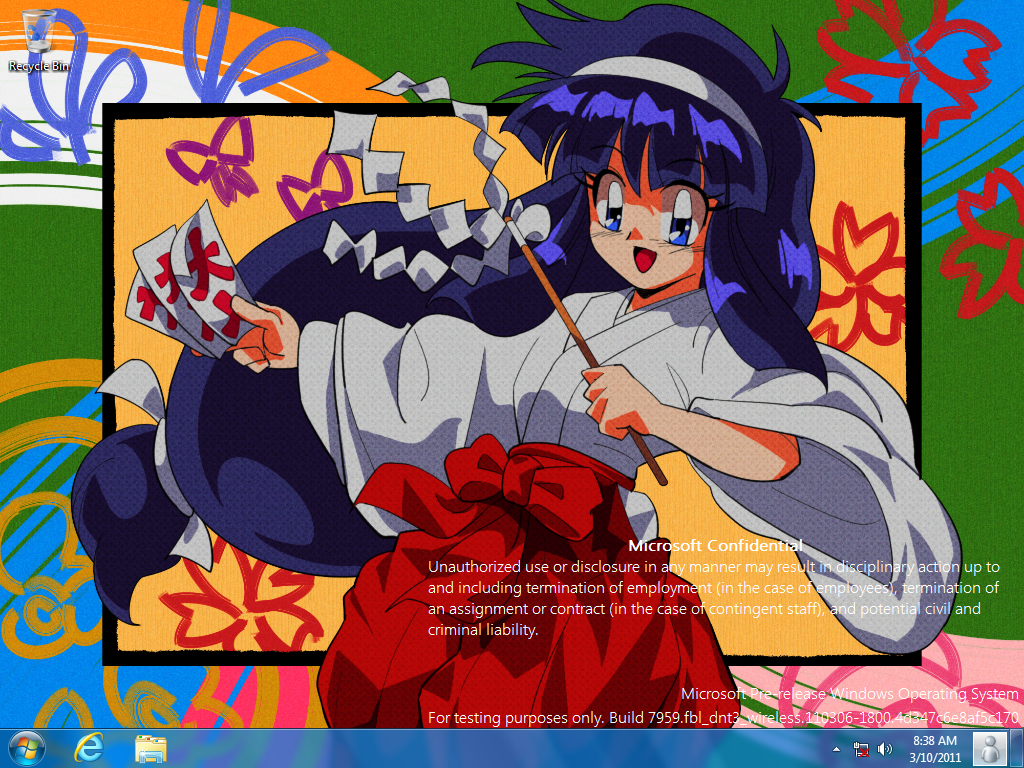Image resolution: width=1024 pixels, height=768 pixels.
Task: Click the Recycle Bin text label
Action: tap(39, 66)
